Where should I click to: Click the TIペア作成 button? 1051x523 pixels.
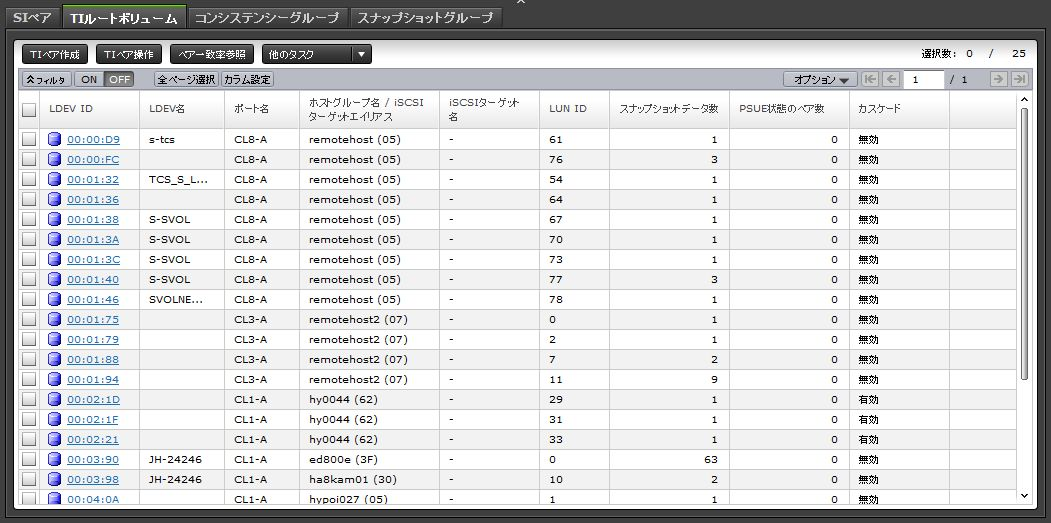coord(55,54)
